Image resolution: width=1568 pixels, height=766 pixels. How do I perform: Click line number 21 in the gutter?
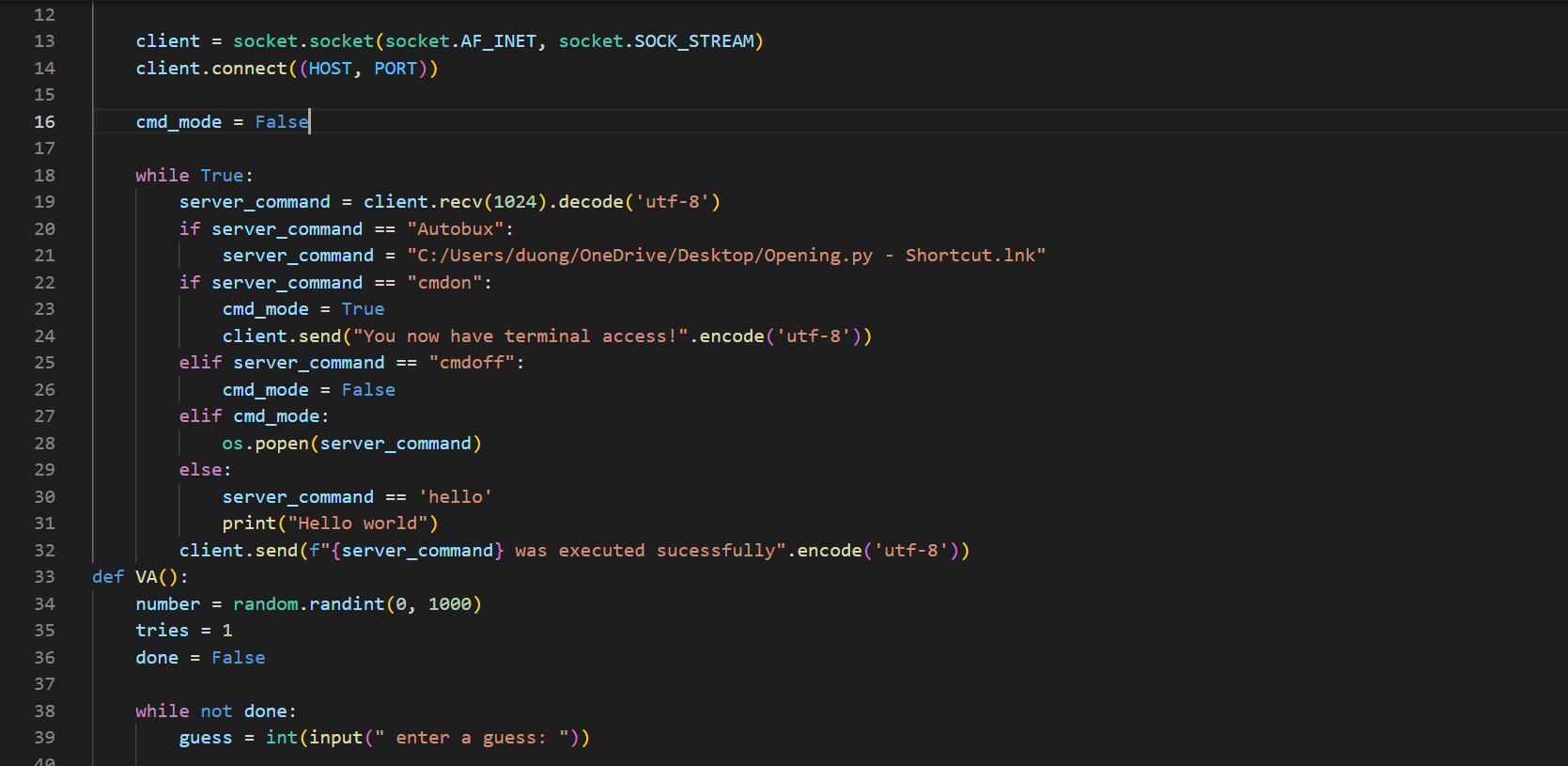[44, 256]
